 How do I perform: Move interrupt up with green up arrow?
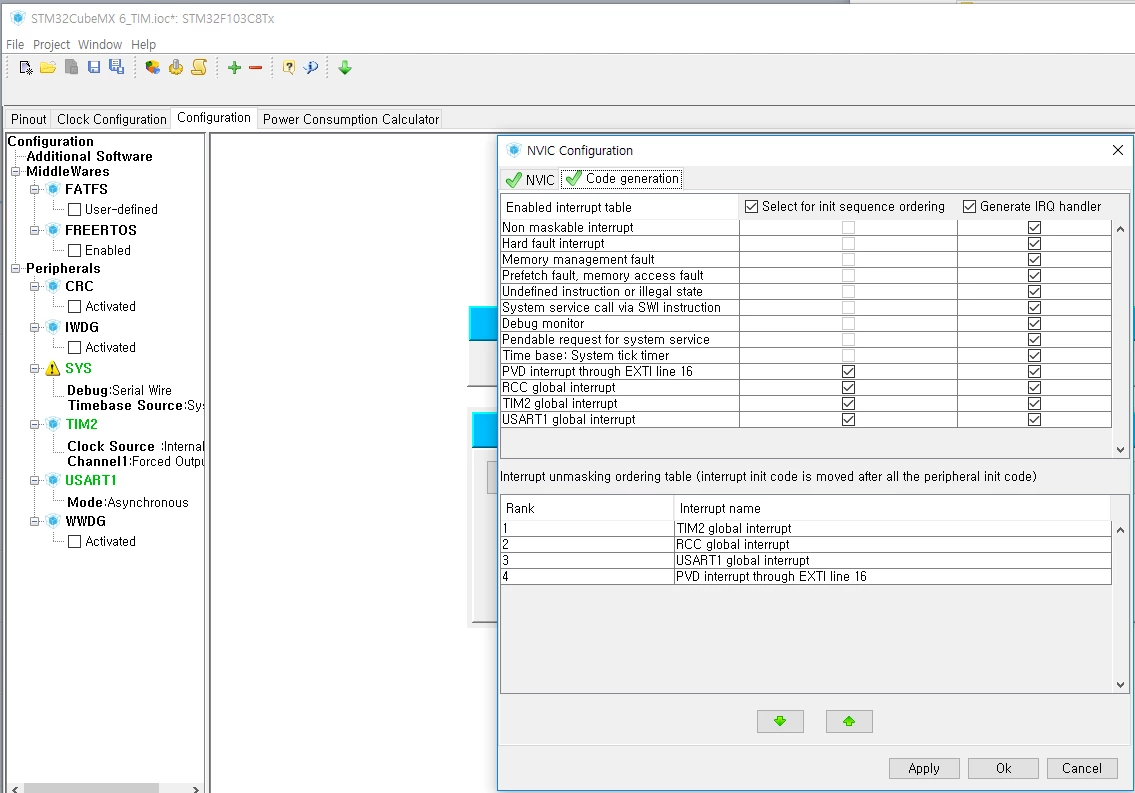[x=849, y=721]
